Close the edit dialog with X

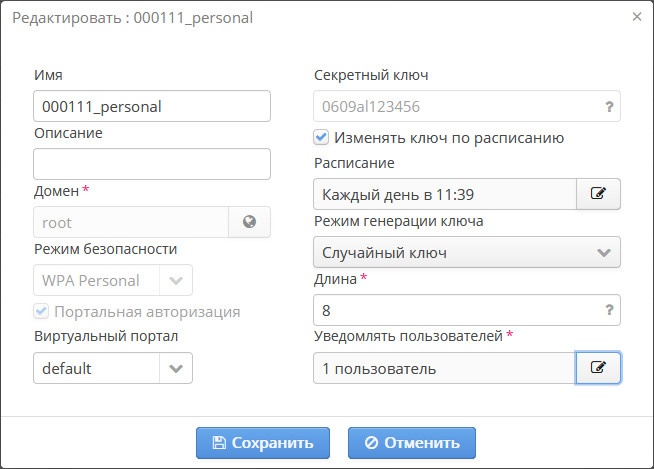tap(637, 17)
